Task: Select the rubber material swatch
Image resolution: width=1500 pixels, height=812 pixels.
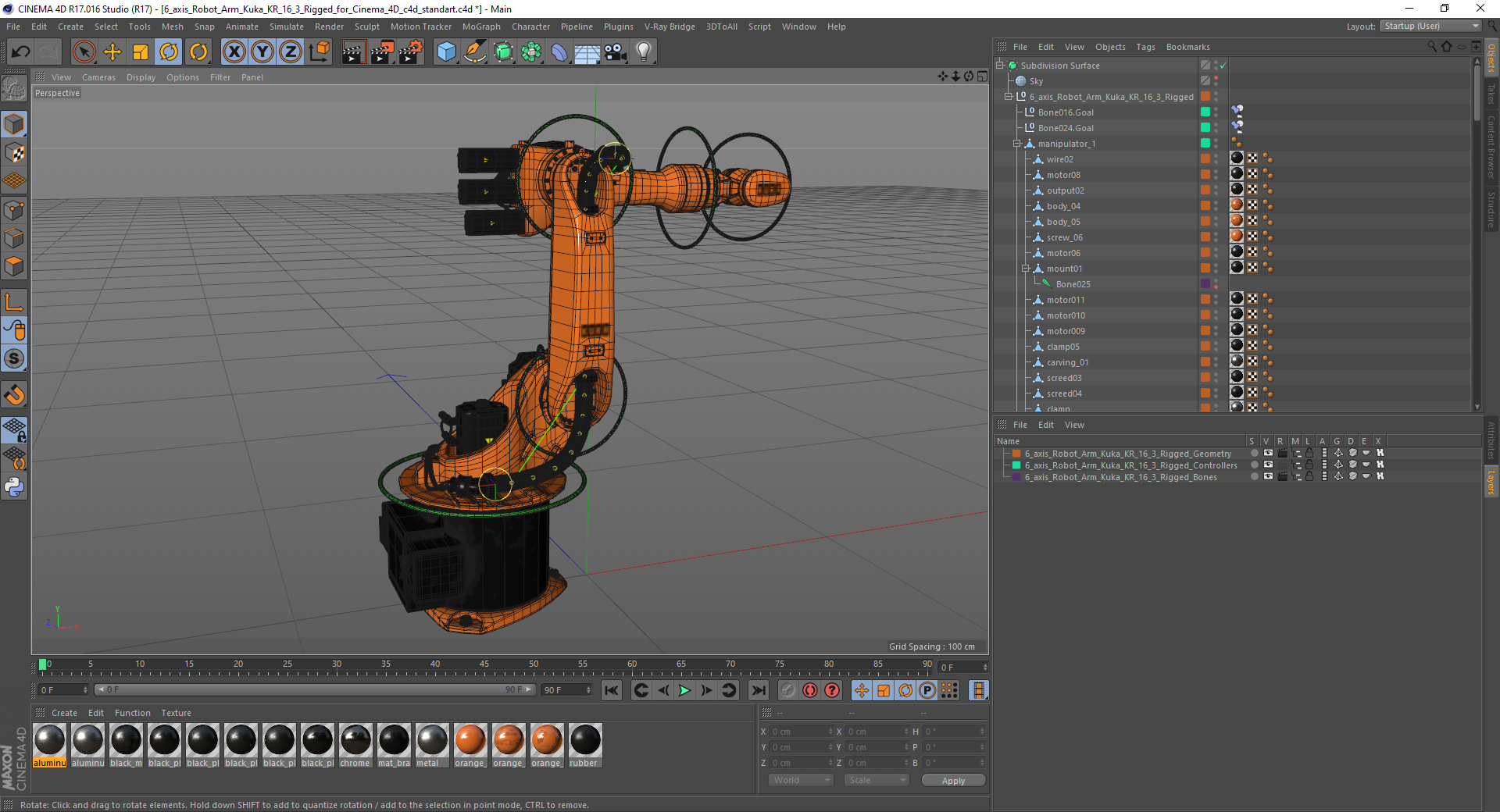Action: 585,746
